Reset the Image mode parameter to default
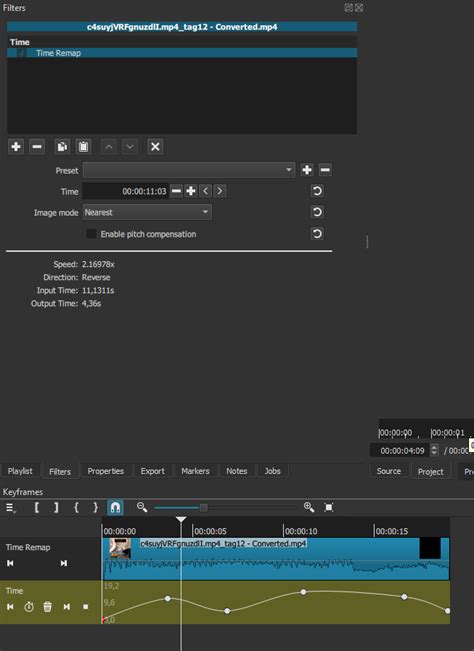The width and height of the screenshot is (474, 651). point(317,212)
